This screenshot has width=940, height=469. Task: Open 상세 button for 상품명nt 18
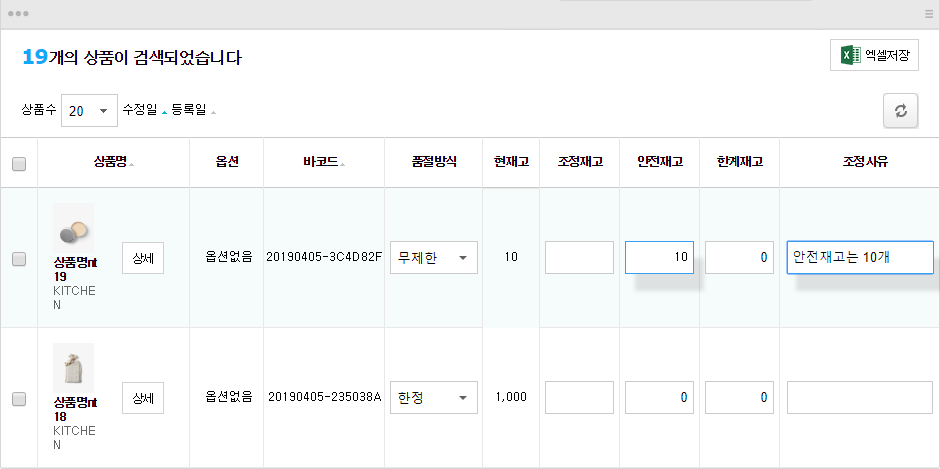143,398
